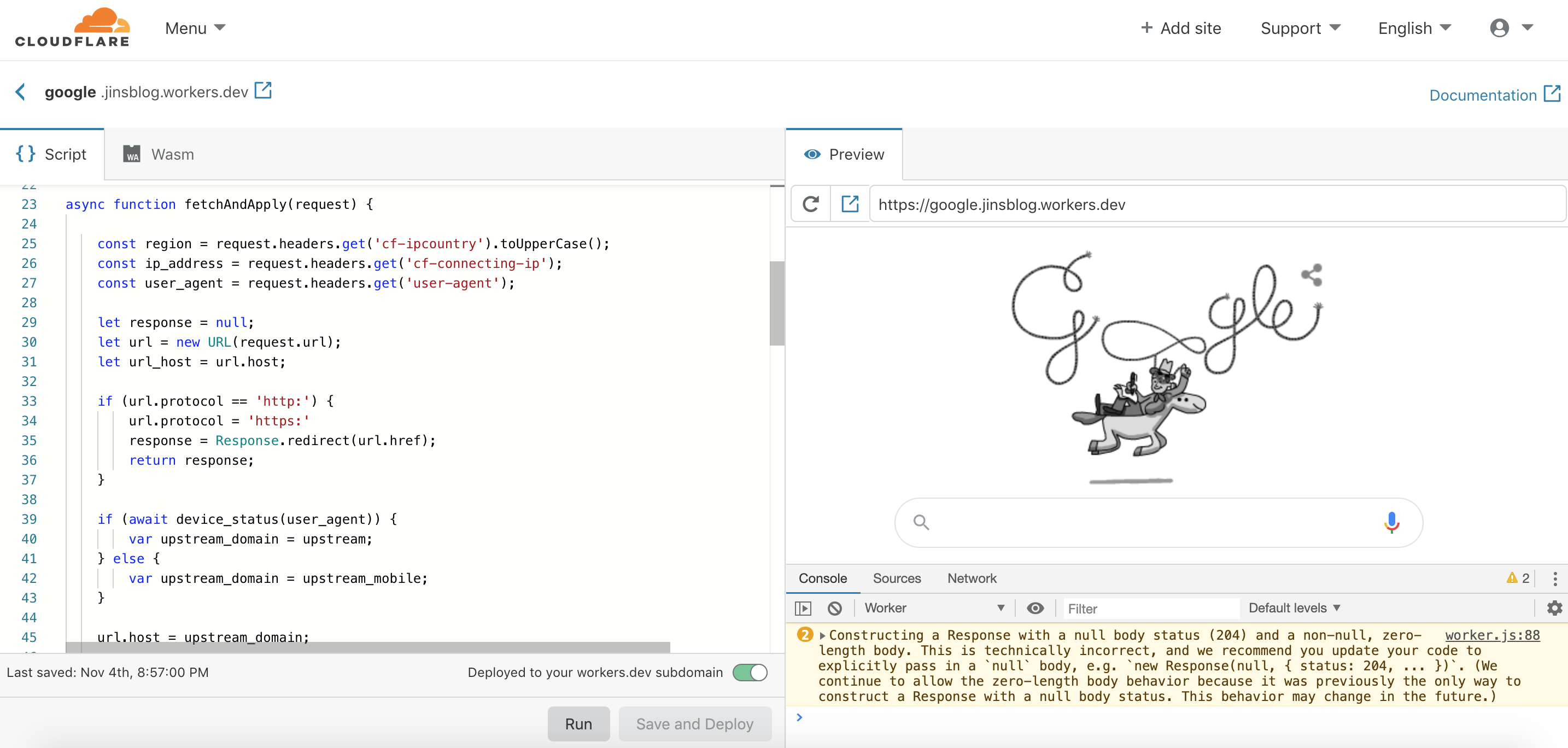Switch to the Wasm tab
Image resolution: width=1568 pixels, height=748 pixels.
click(158, 154)
